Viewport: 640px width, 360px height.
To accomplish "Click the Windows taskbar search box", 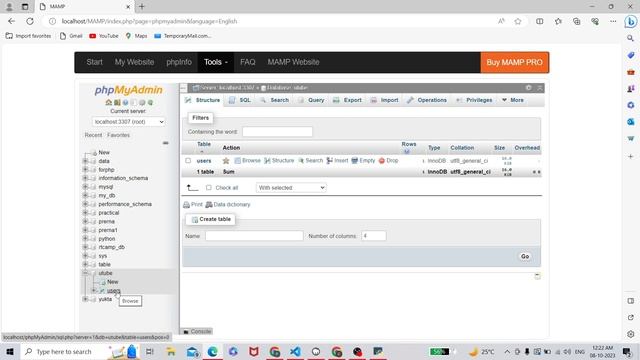I will click(x=64, y=351).
